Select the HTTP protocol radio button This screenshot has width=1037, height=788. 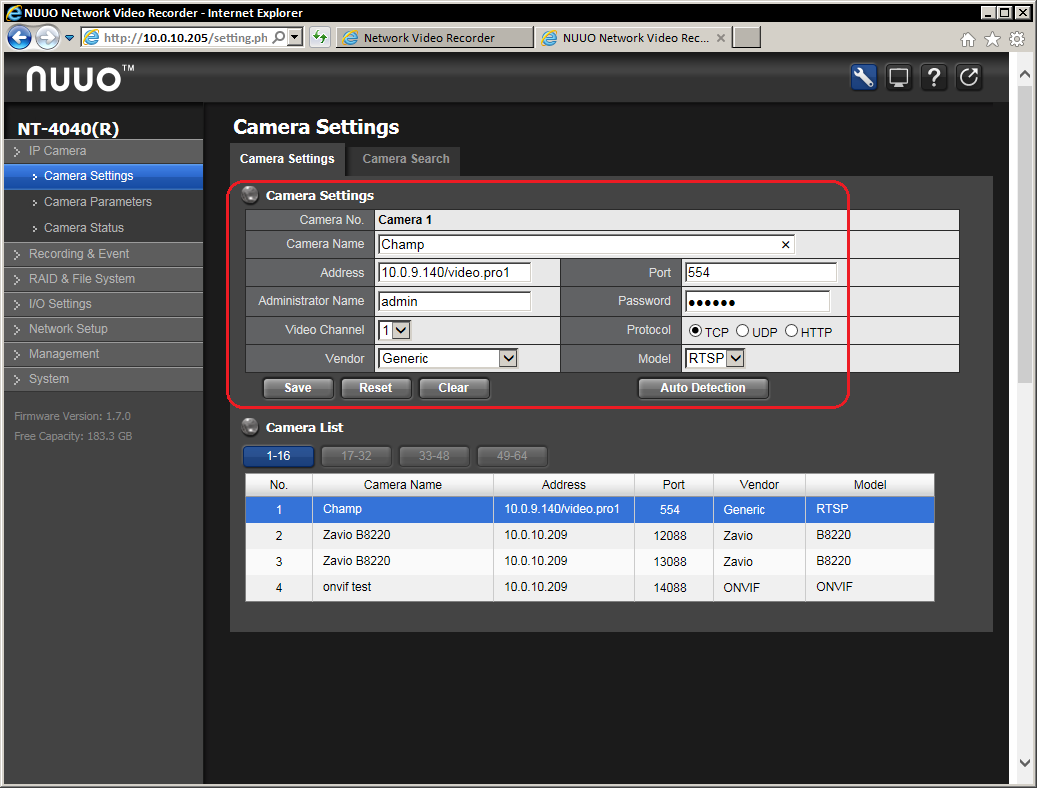pos(791,331)
